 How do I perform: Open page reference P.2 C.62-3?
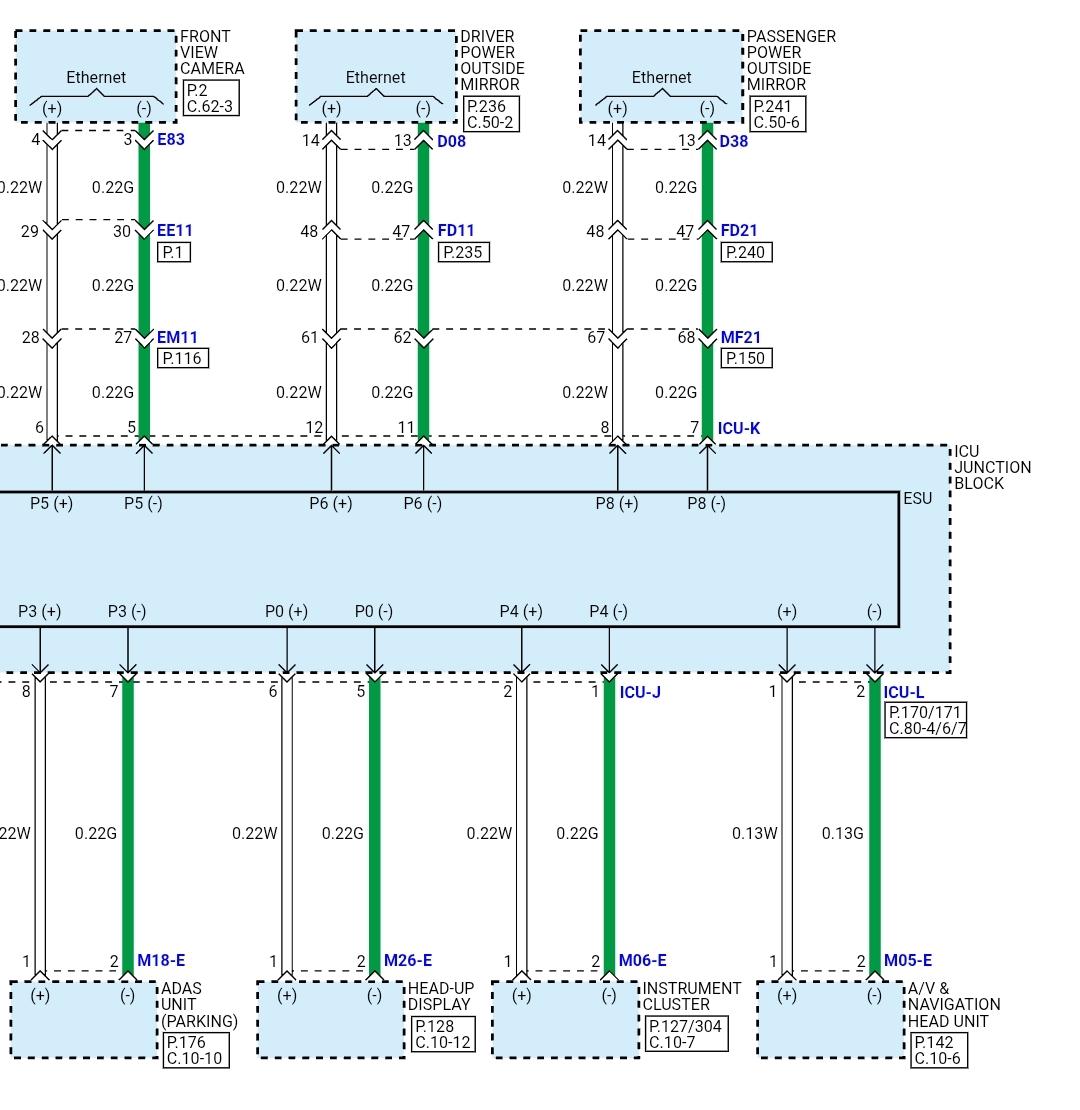pos(210,98)
